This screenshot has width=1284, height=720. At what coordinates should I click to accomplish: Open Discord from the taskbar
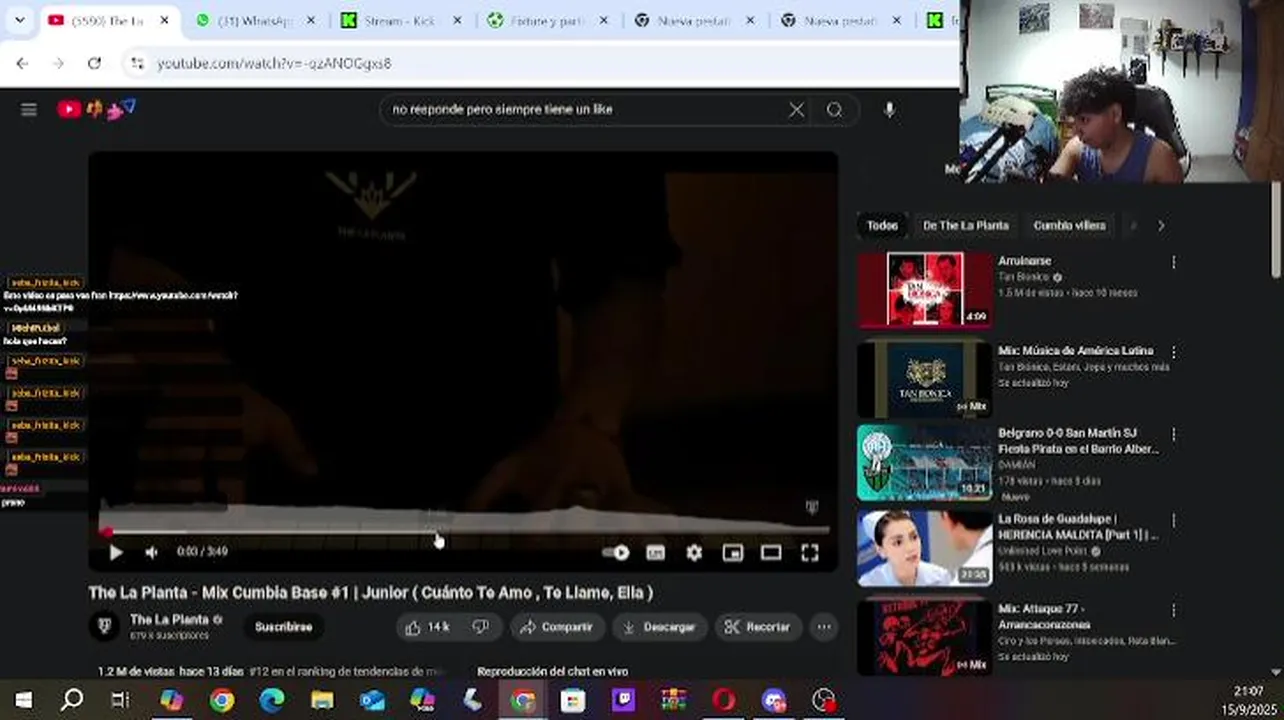point(774,700)
